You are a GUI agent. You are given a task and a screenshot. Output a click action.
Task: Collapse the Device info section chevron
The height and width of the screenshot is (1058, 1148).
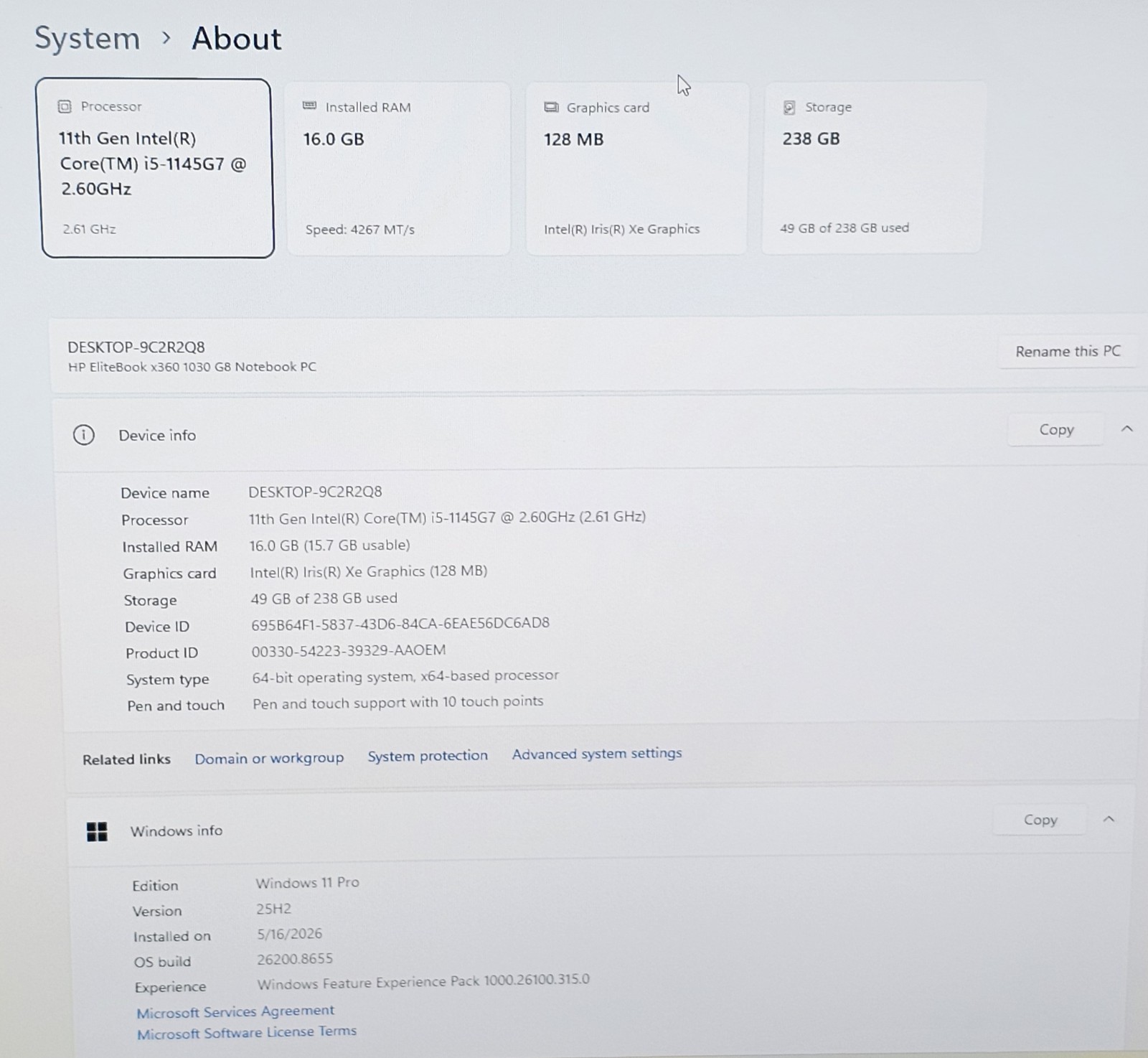[x=1127, y=429]
